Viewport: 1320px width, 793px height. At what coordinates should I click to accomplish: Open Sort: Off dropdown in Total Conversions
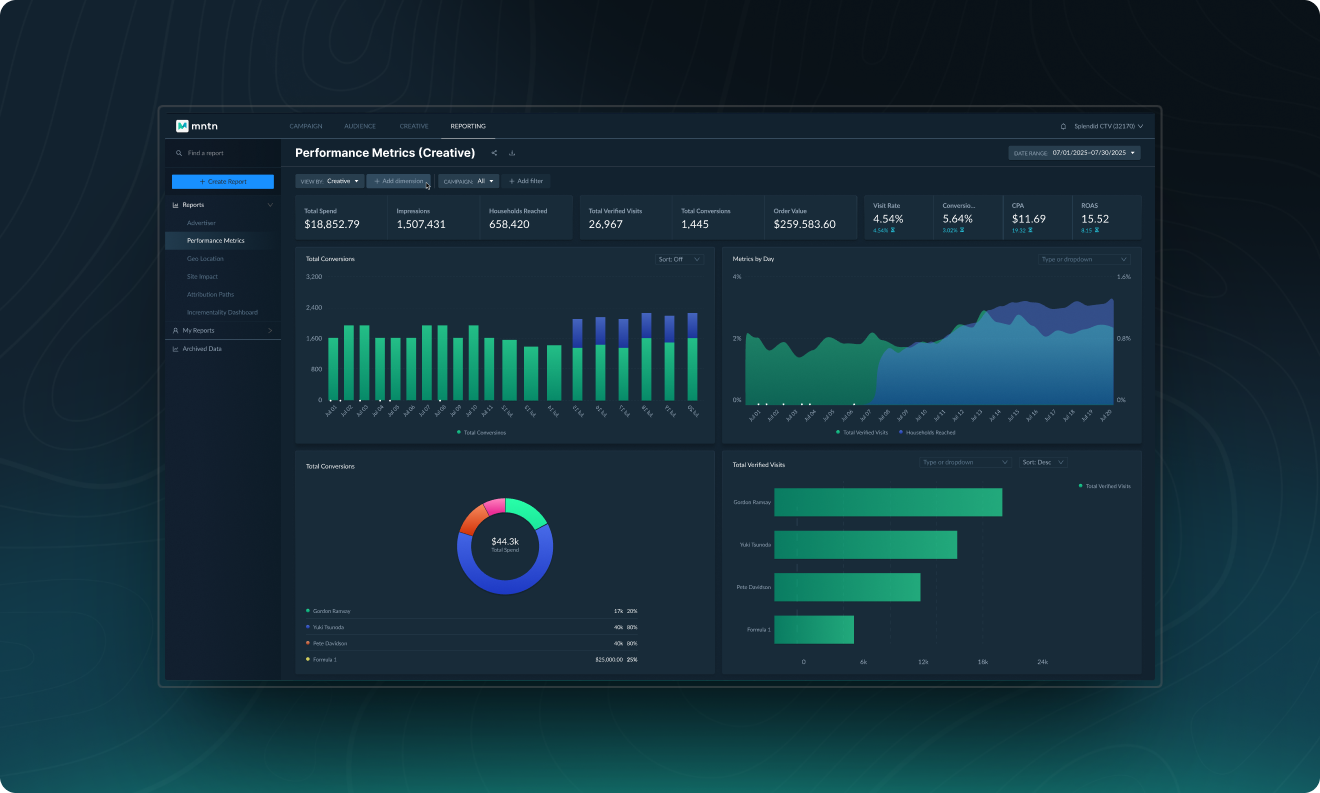click(x=679, y=259)
